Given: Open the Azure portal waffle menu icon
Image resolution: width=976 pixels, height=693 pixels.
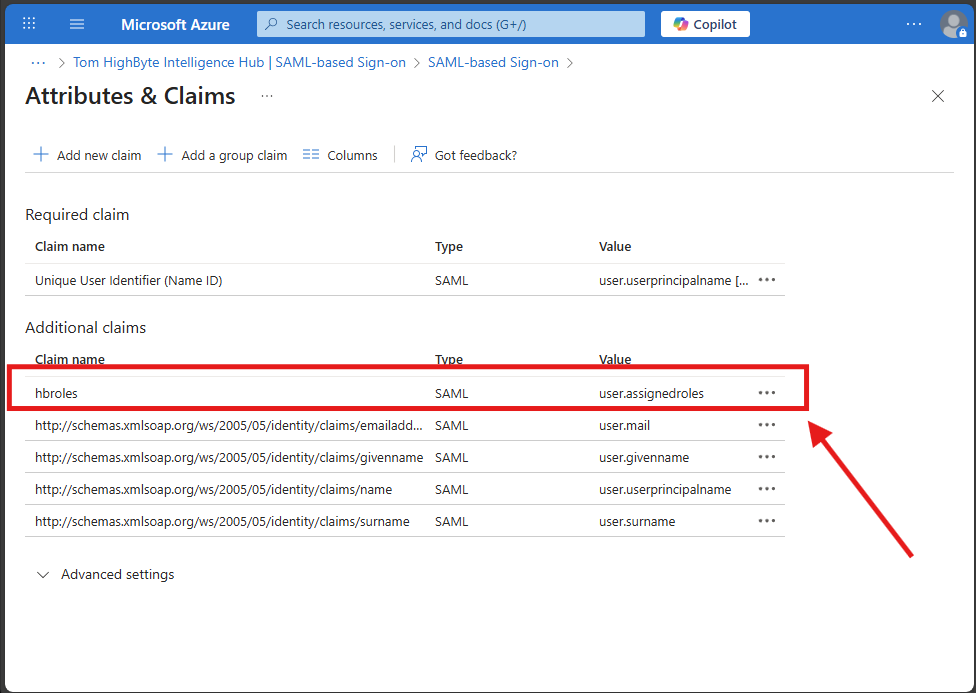Looking at the screenshot, I should [x=29, y=24].
